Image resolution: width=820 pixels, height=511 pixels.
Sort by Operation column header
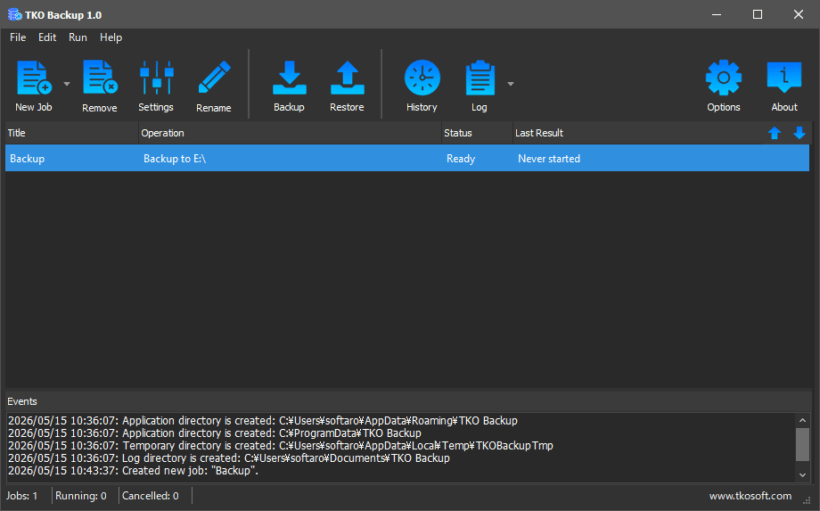(x=290, y=133)
